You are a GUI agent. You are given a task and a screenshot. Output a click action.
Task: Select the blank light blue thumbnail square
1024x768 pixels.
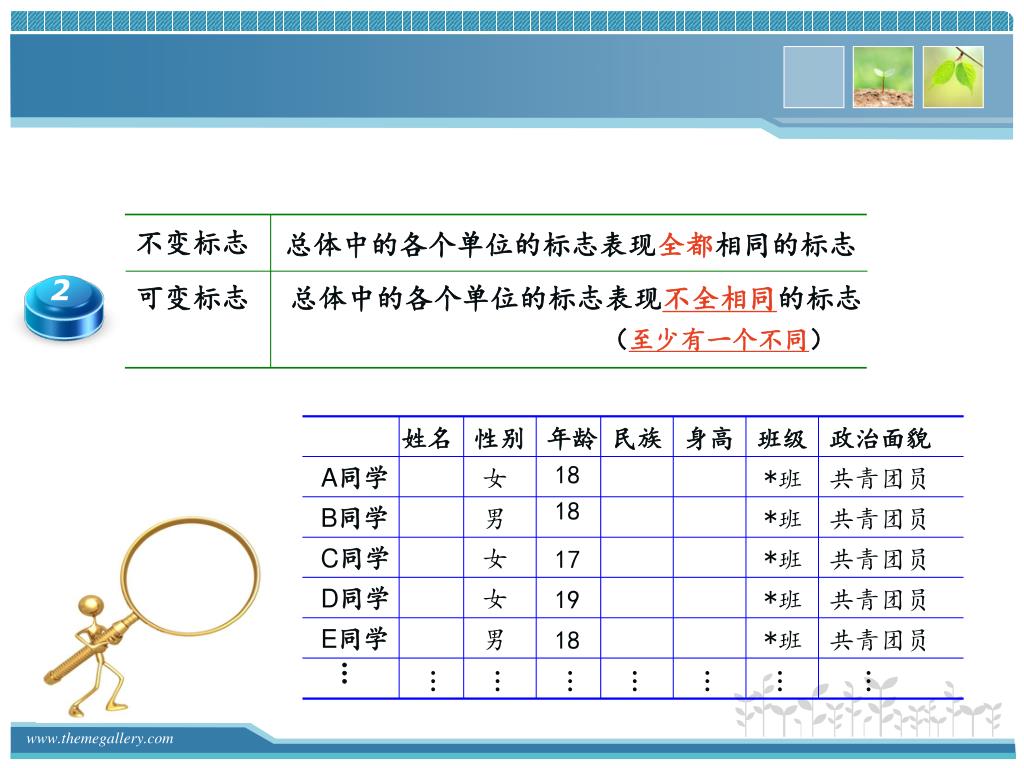tap(813, 77)
